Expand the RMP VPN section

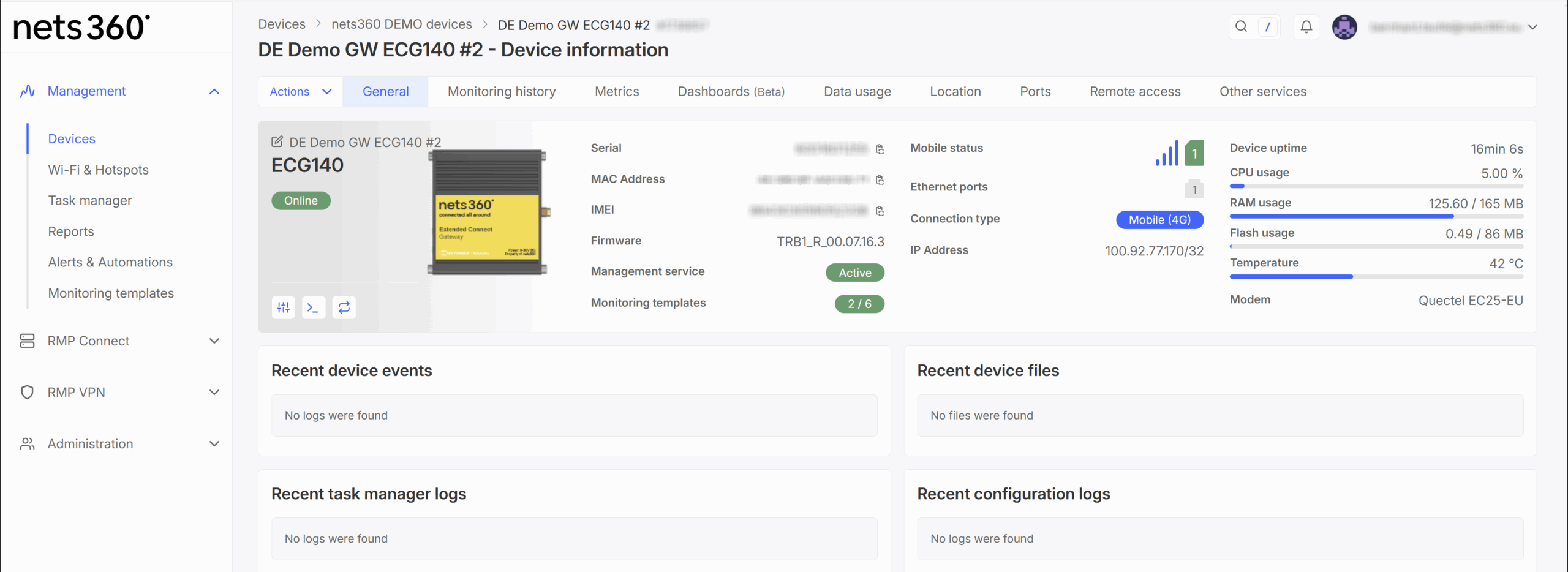tap(214, 392)
